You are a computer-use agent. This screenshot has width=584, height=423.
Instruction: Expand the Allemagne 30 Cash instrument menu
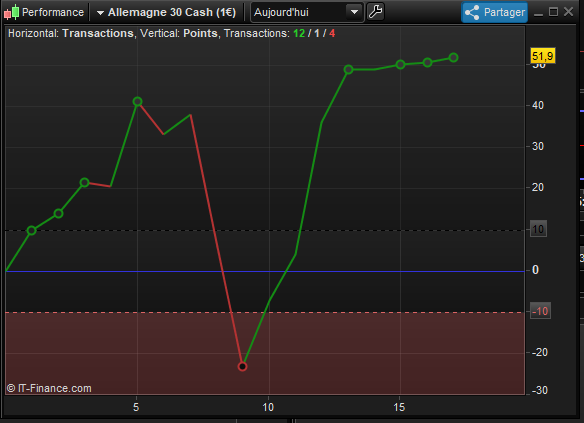point(166,12)
